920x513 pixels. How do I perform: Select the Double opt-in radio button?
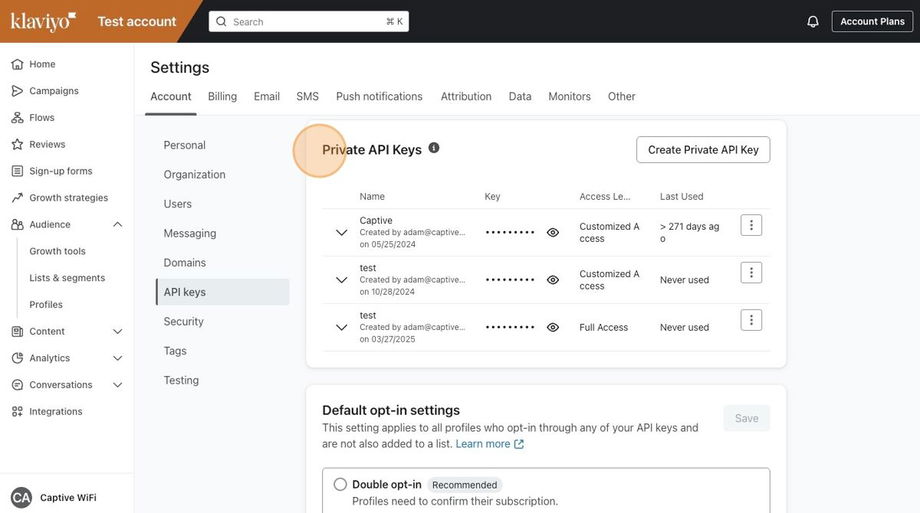click(x=340, y=484)
